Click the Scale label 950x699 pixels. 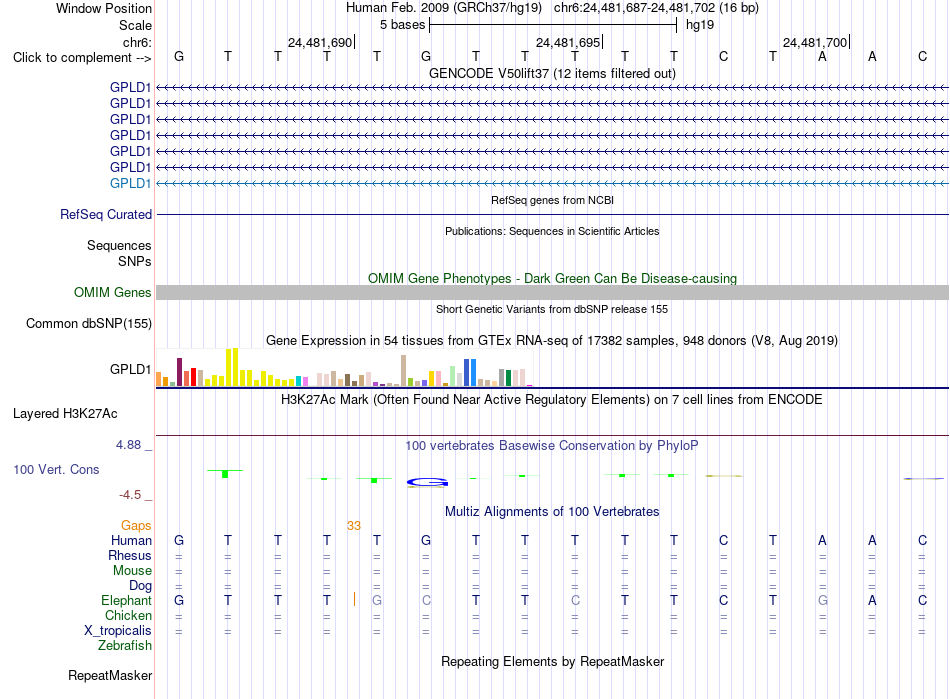point(135,25)
